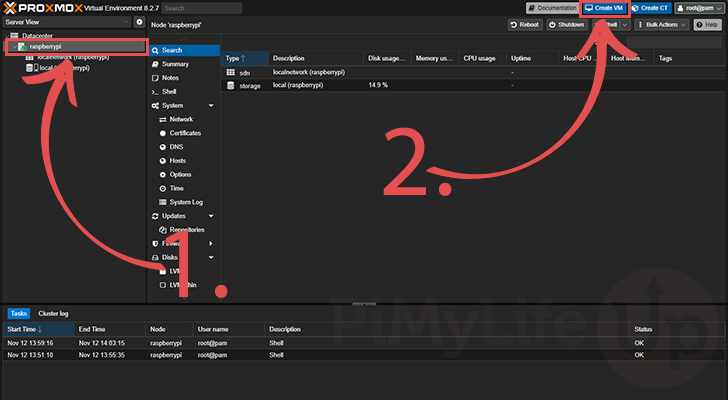Screen dimensions: 728x400
Task: Click the Network arrows icon
Action: [162, 120]
